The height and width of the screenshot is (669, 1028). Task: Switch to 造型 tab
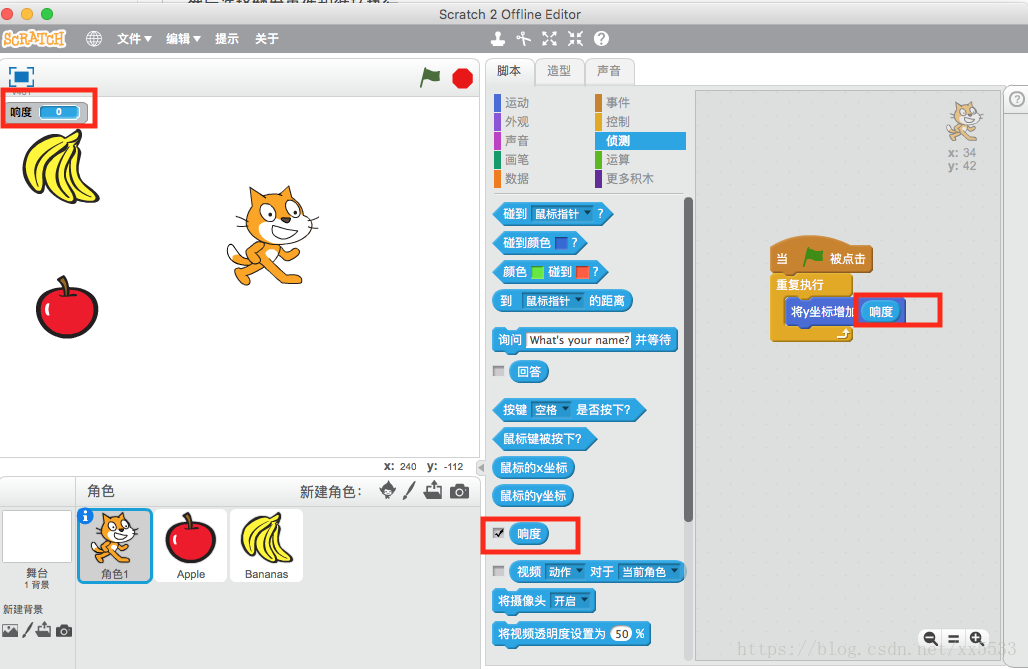coord(559,71)
